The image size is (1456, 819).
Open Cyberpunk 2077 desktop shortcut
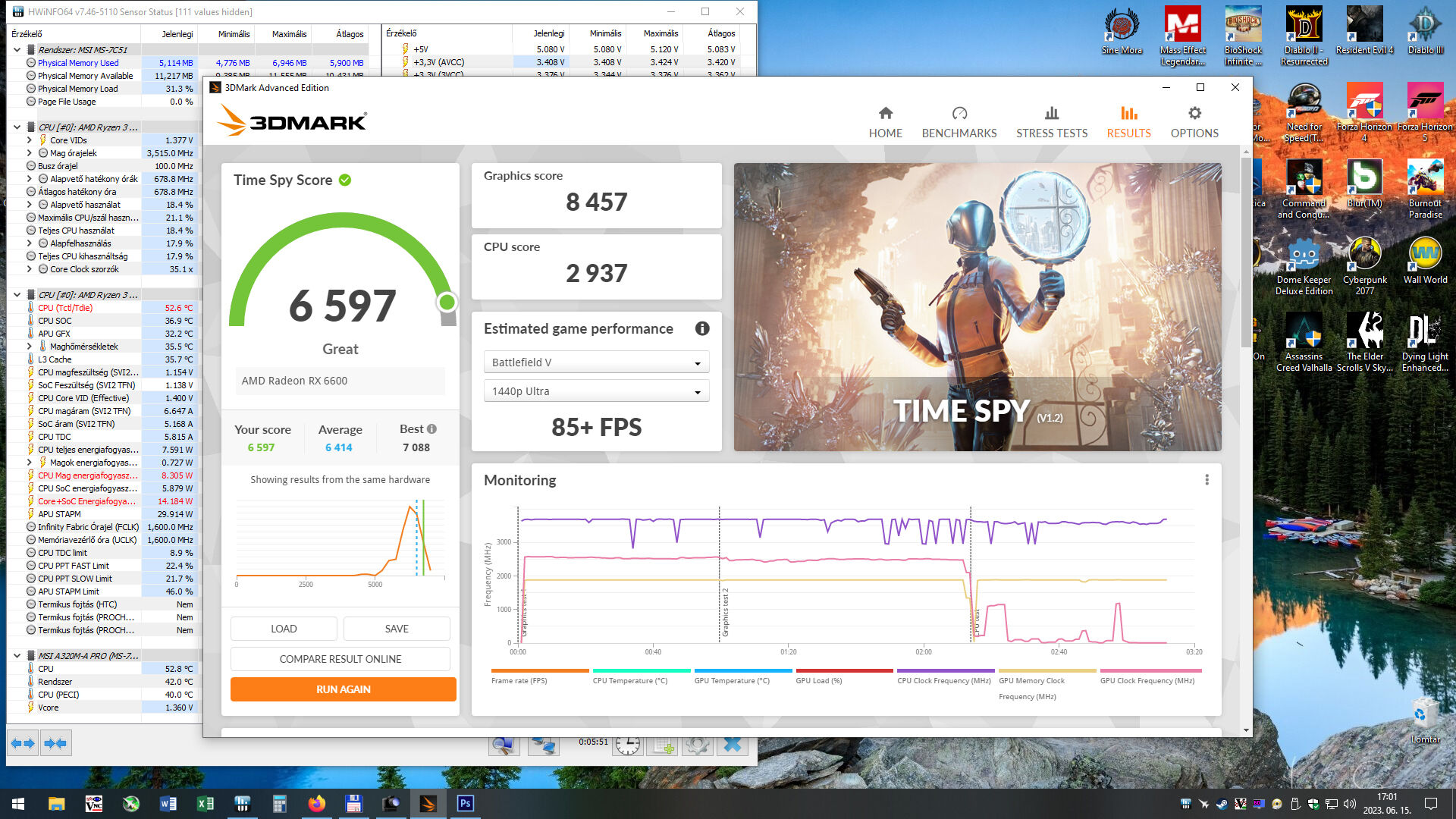[1364, 266]
